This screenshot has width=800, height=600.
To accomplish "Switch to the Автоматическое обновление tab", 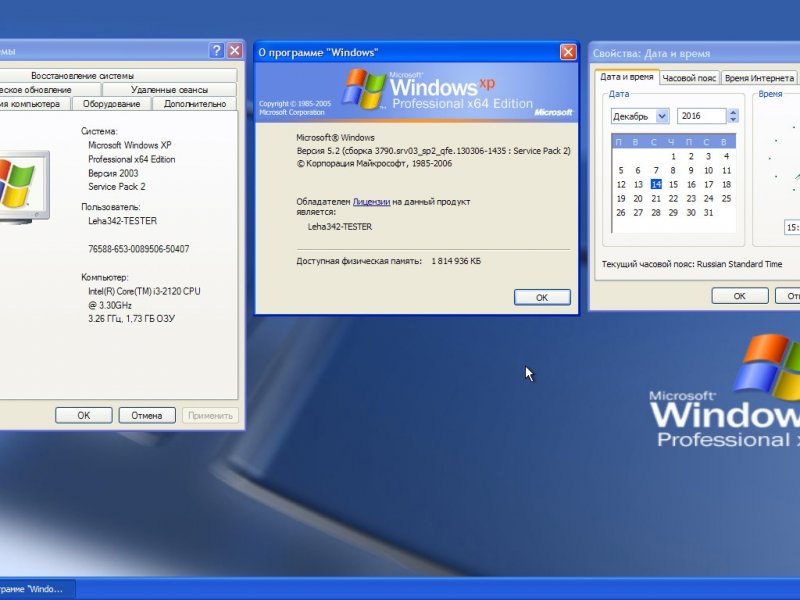I will 50,90.
